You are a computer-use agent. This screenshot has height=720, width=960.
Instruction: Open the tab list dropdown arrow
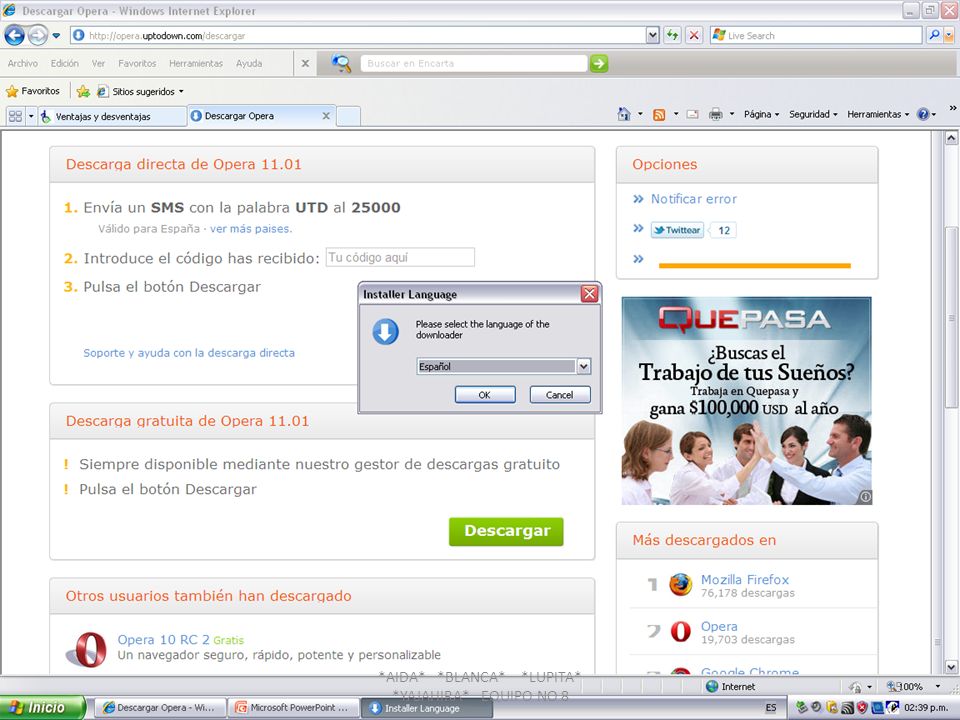31,116
